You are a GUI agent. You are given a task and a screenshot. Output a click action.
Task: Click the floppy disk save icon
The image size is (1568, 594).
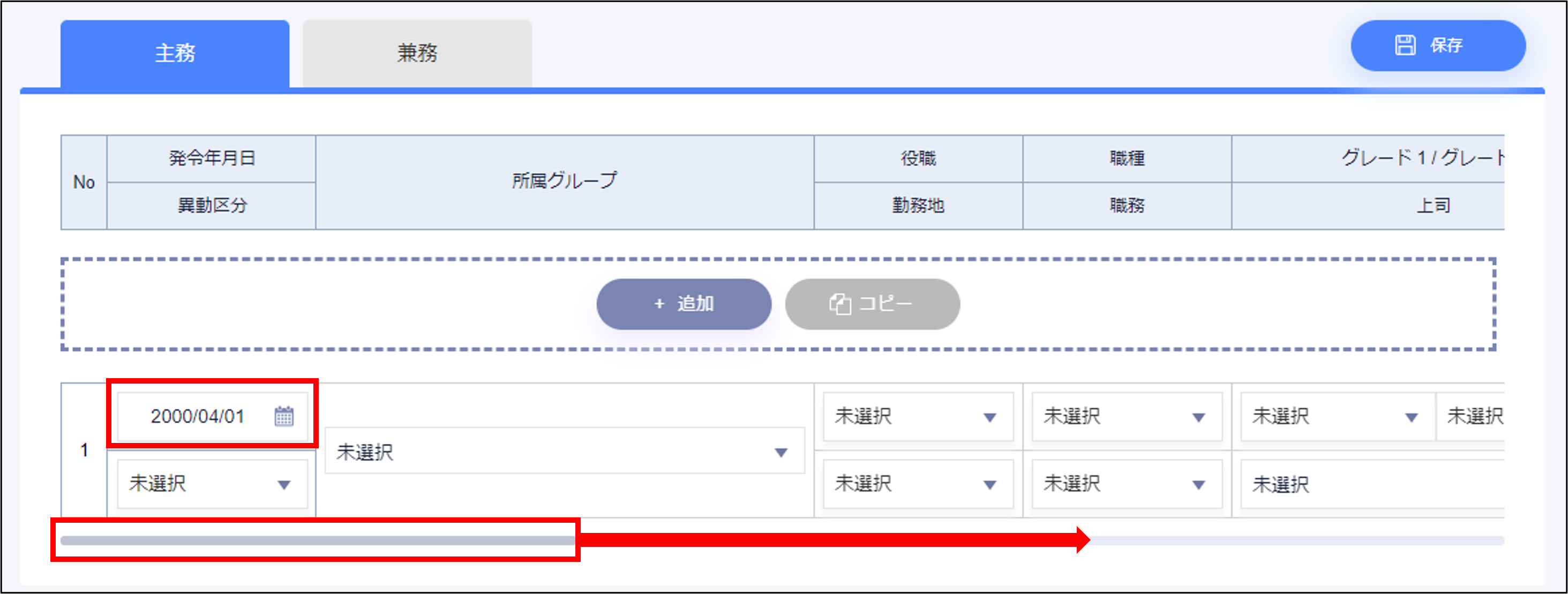click(x=1405, y=45)
